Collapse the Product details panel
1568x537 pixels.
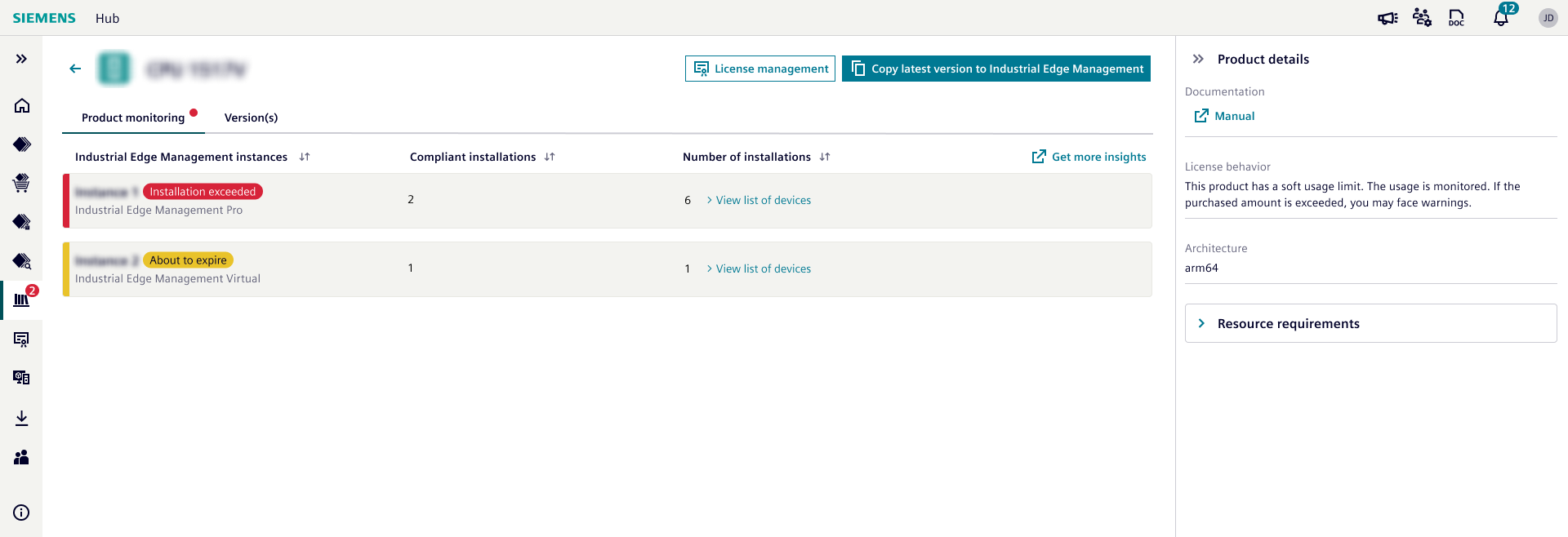coord(1198,59)
